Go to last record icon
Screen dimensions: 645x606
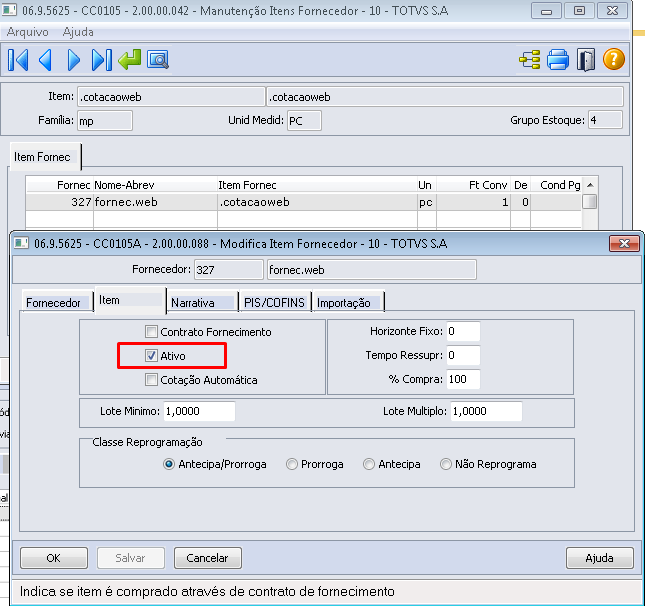[102, 60]
